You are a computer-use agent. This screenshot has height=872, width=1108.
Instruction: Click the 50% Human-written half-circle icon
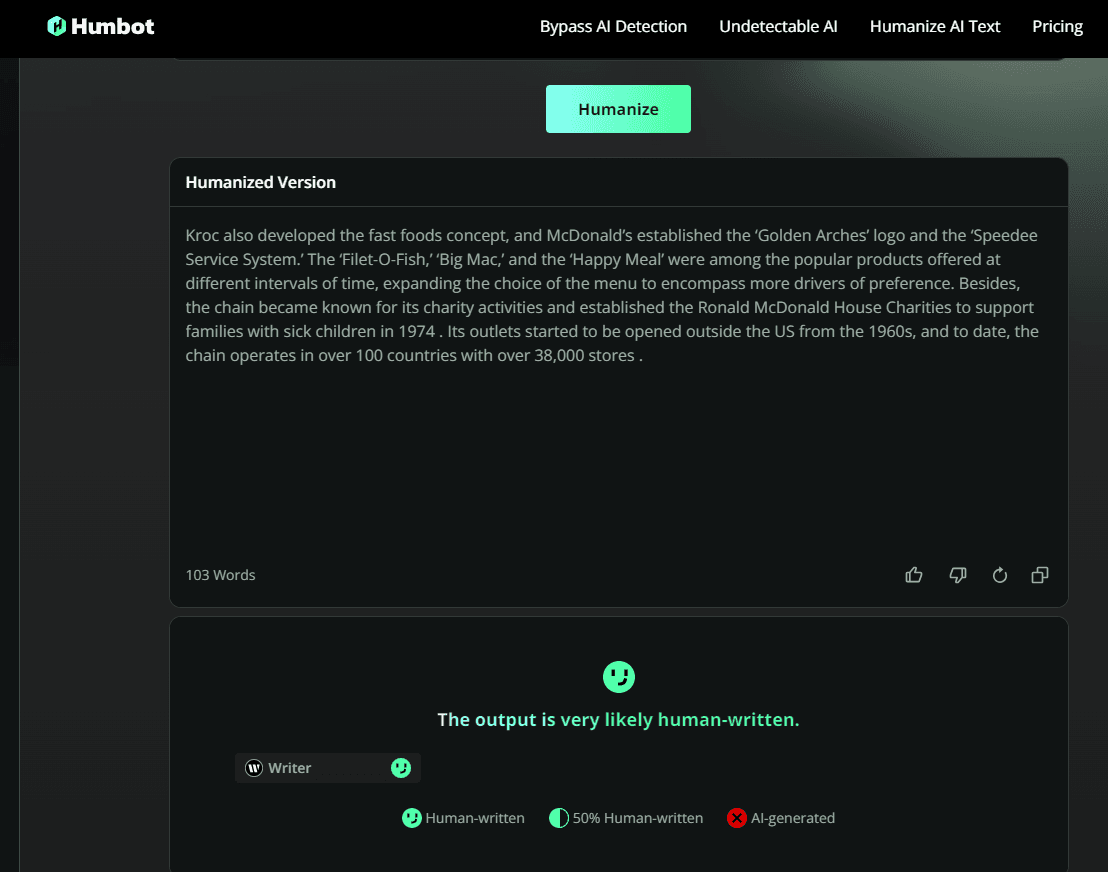(559, 818)
